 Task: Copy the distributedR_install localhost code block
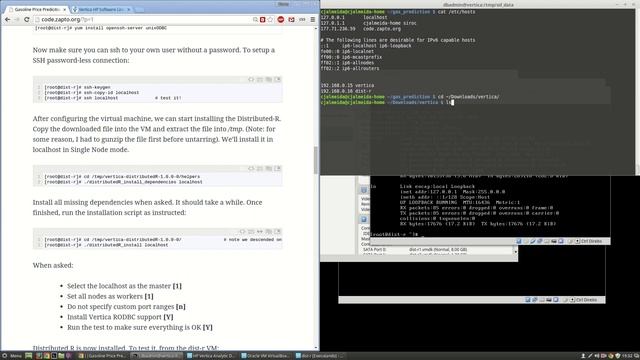pos(269,231)
